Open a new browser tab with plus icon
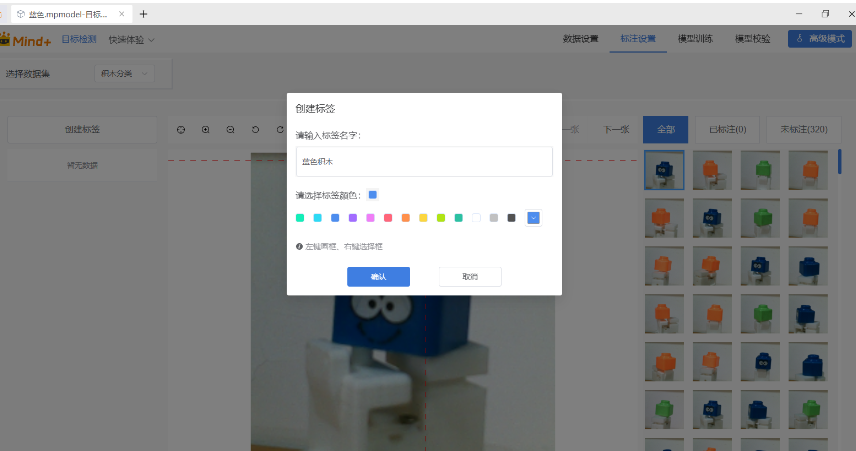This screenshot has height=451, width=856. [x=143, y=14]
